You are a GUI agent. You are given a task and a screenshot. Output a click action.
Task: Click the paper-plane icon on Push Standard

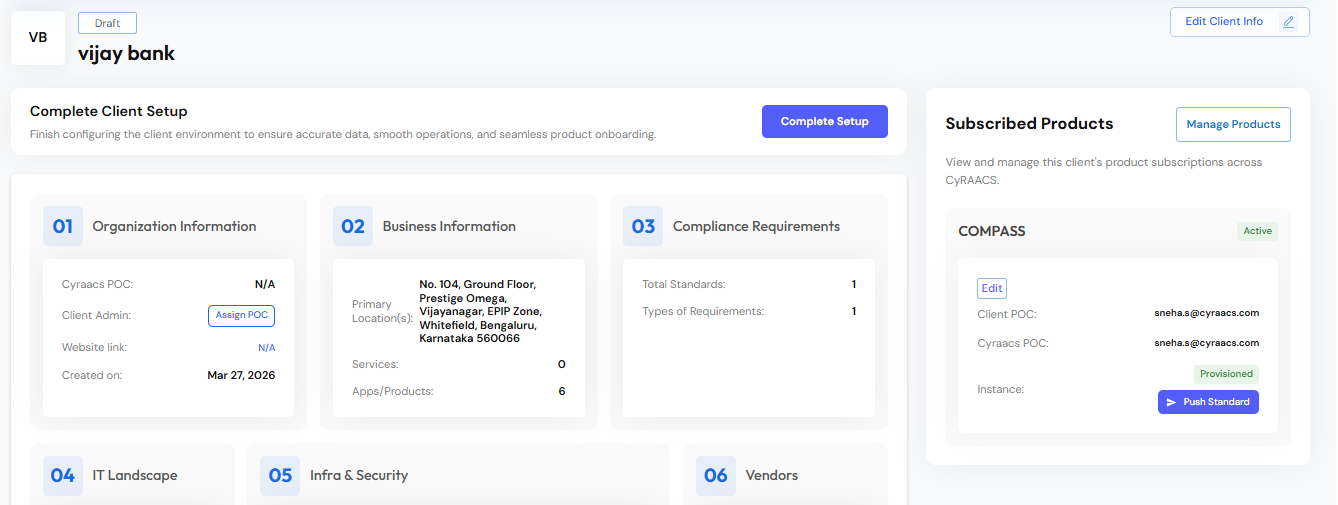(1171, 402)
